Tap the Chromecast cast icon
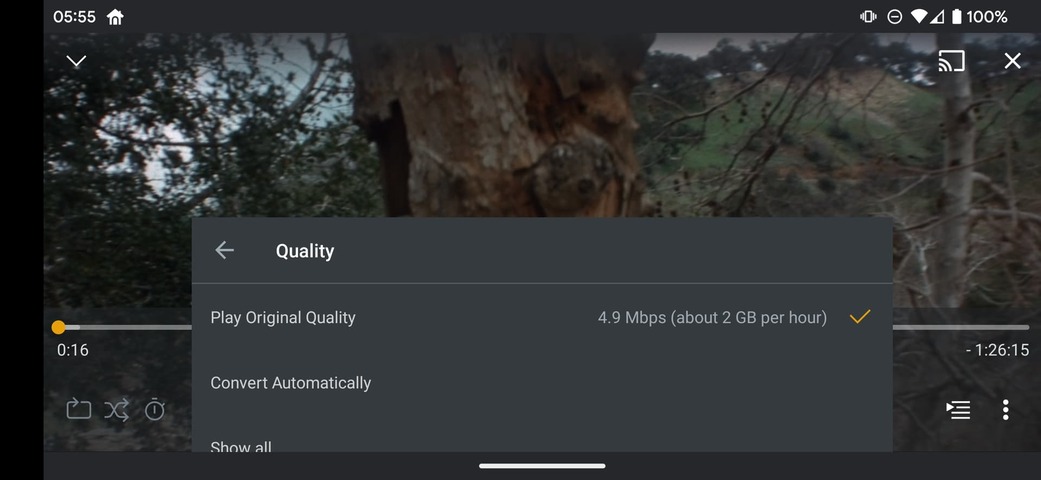The width and height of the screenshot is (1041, 480). 951,61
